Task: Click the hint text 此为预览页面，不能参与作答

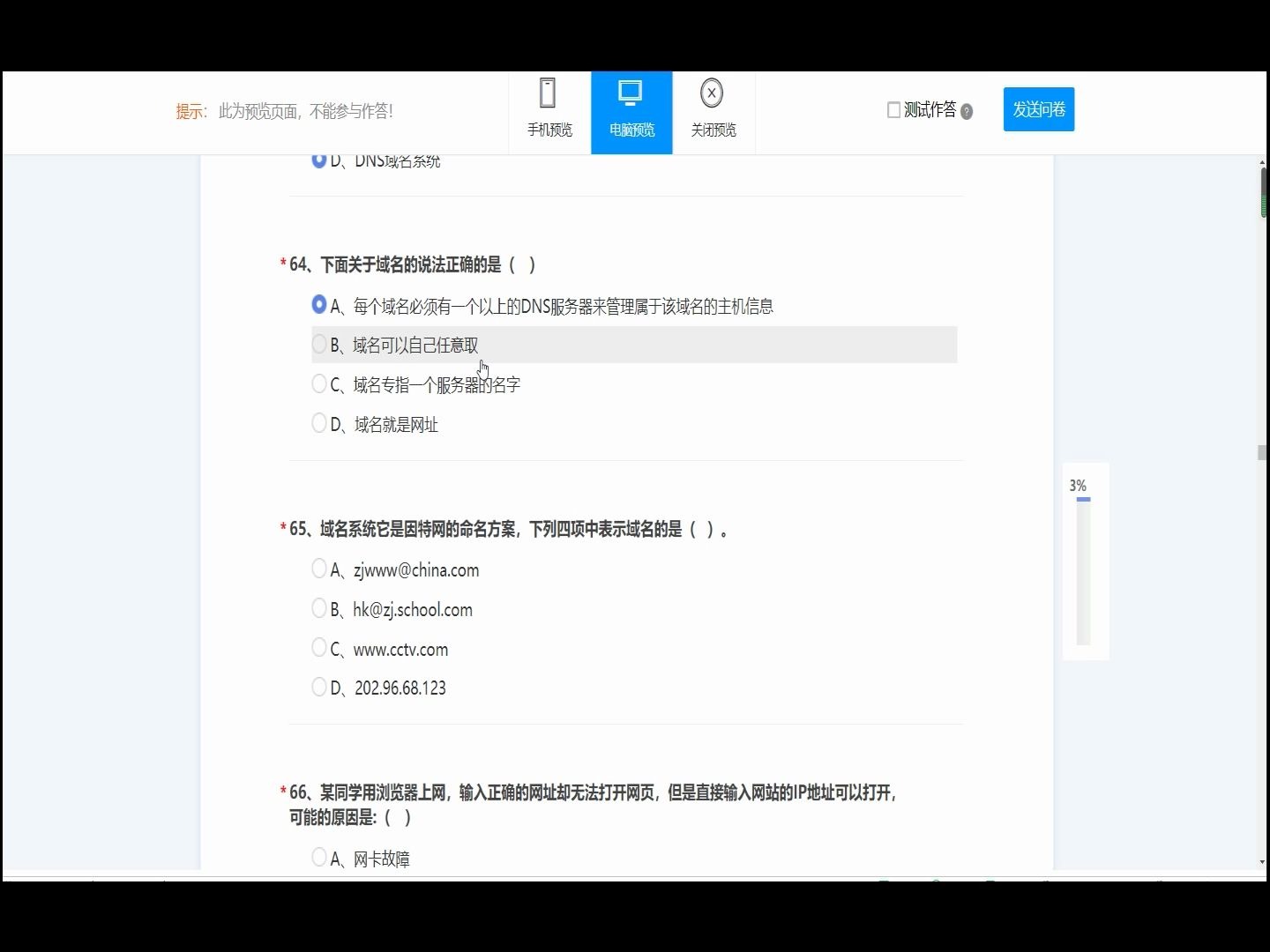Action: click(x=306, y=111)
